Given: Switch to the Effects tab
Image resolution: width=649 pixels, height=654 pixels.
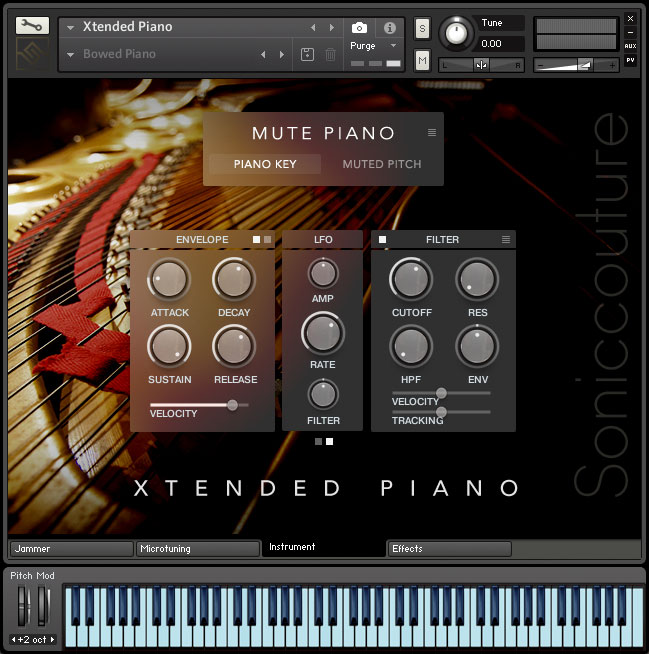Looking at the screenshot, I should 450,548.
